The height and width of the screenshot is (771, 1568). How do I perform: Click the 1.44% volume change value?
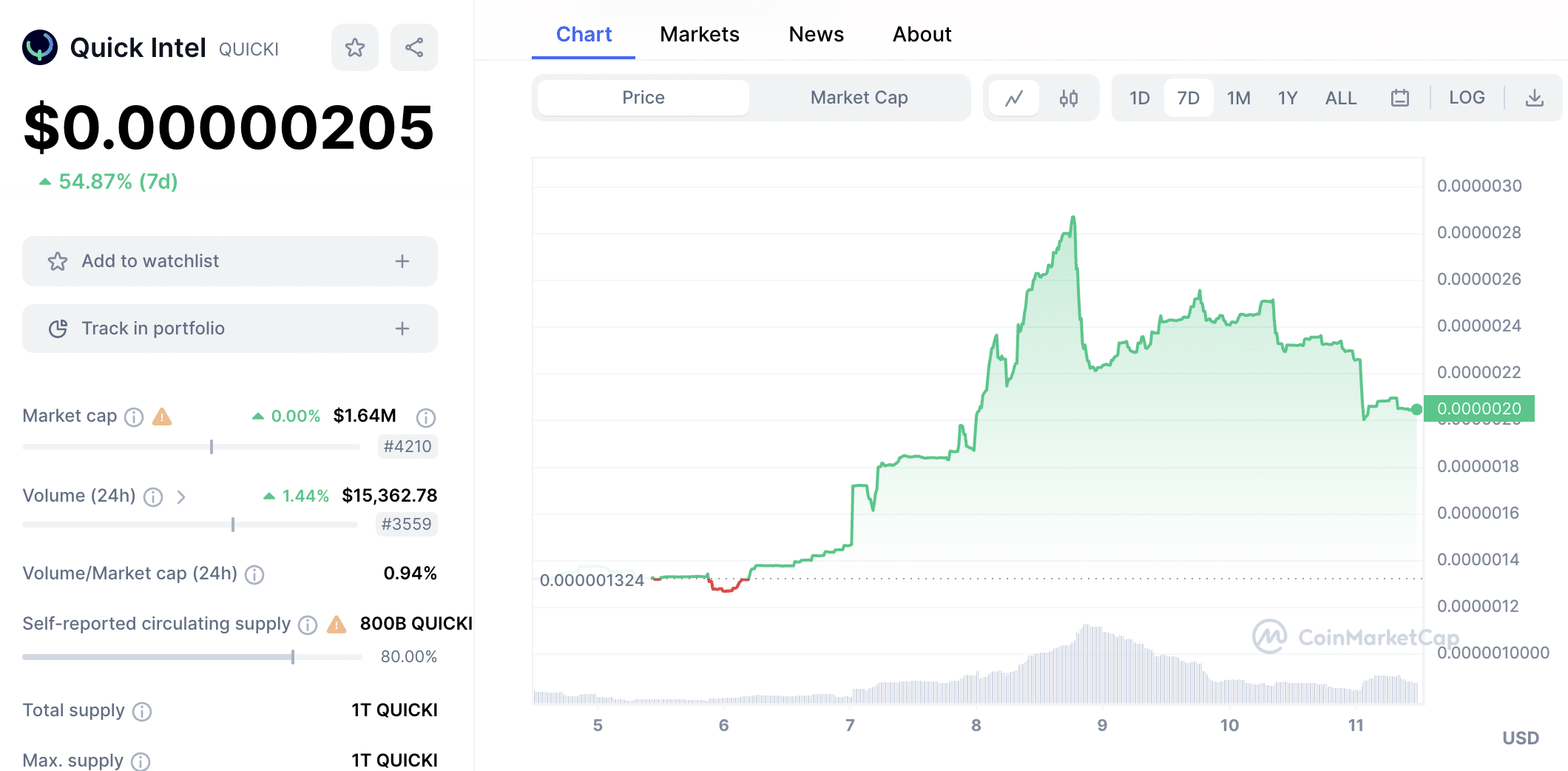click(x=305, y=496)
